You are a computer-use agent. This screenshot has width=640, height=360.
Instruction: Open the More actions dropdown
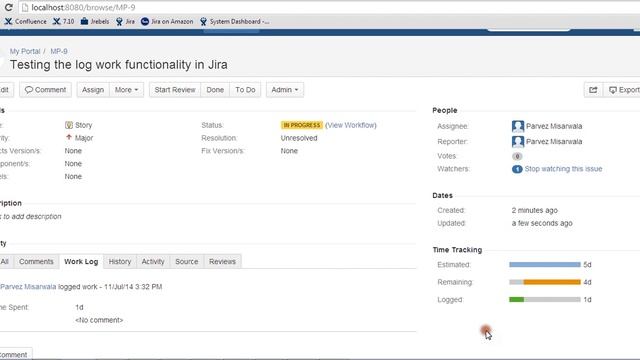point(127,90)
